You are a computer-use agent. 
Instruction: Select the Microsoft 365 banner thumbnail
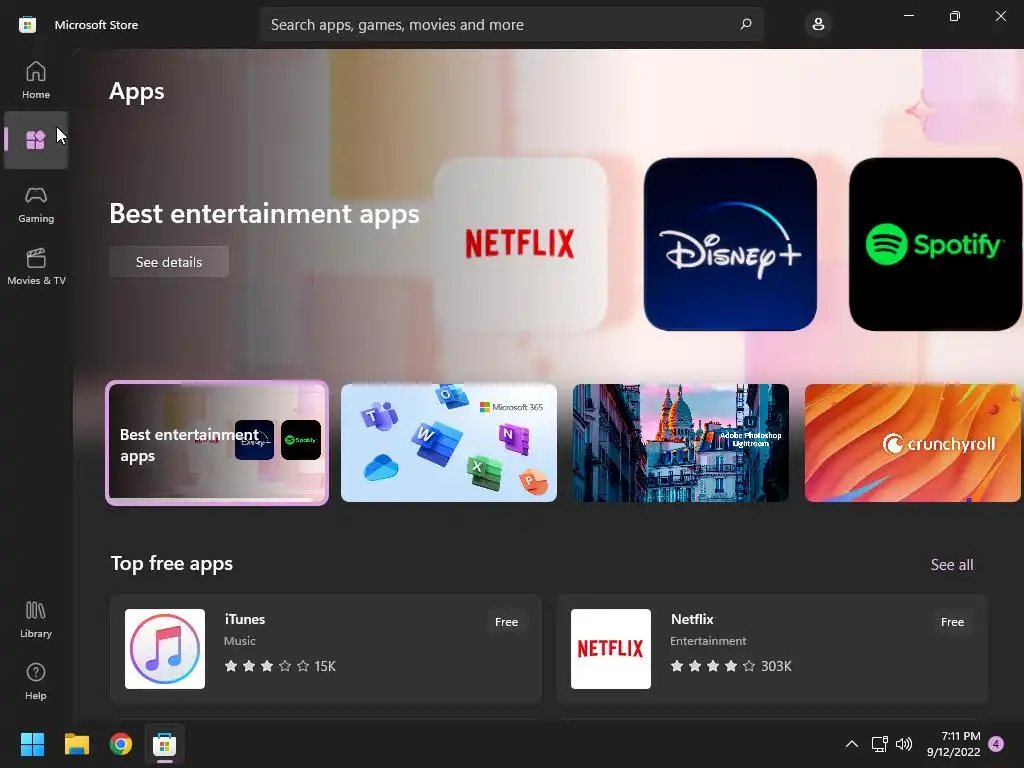coord(449,443)
